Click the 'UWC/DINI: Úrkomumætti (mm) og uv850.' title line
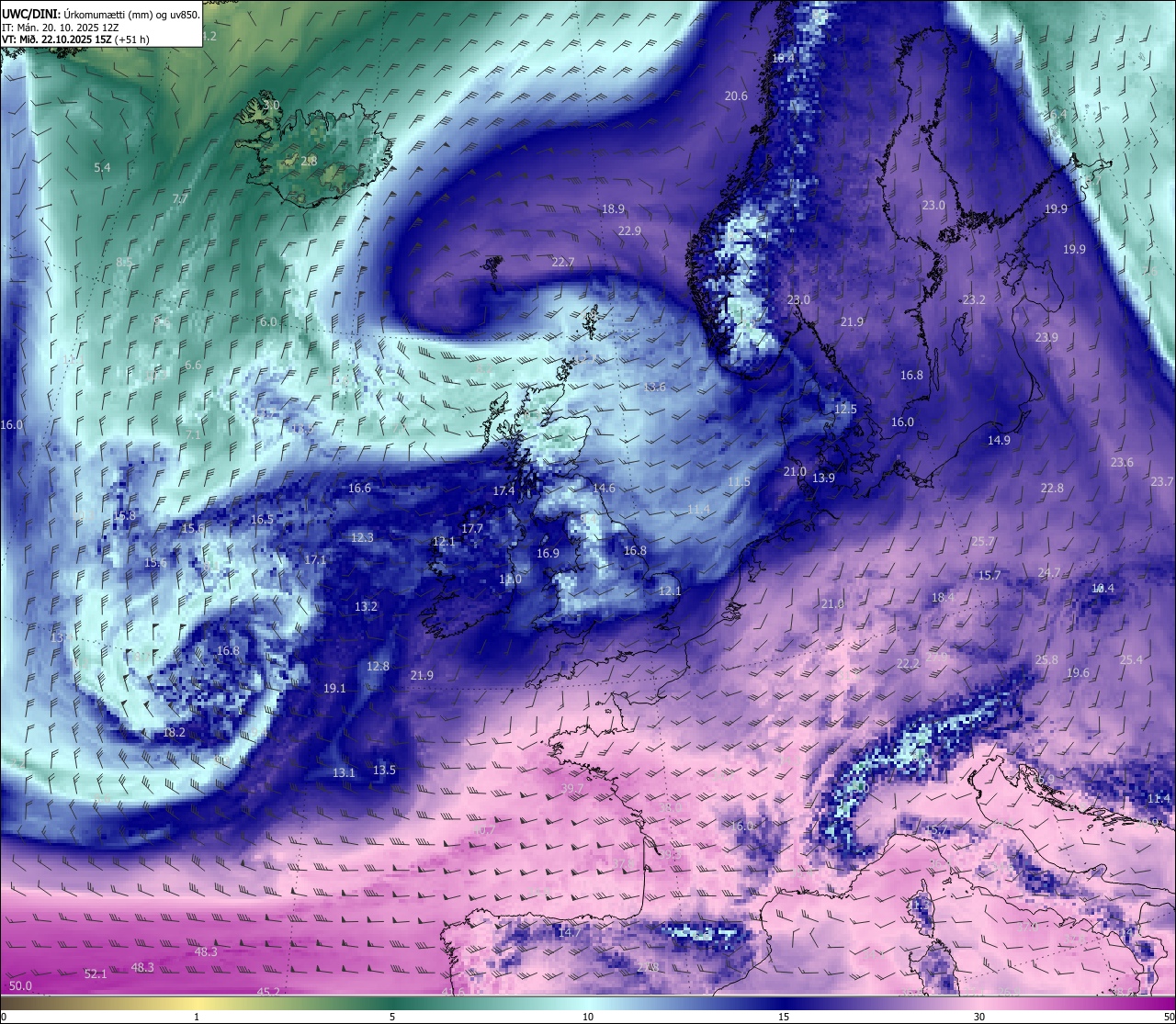 [101, 14]
